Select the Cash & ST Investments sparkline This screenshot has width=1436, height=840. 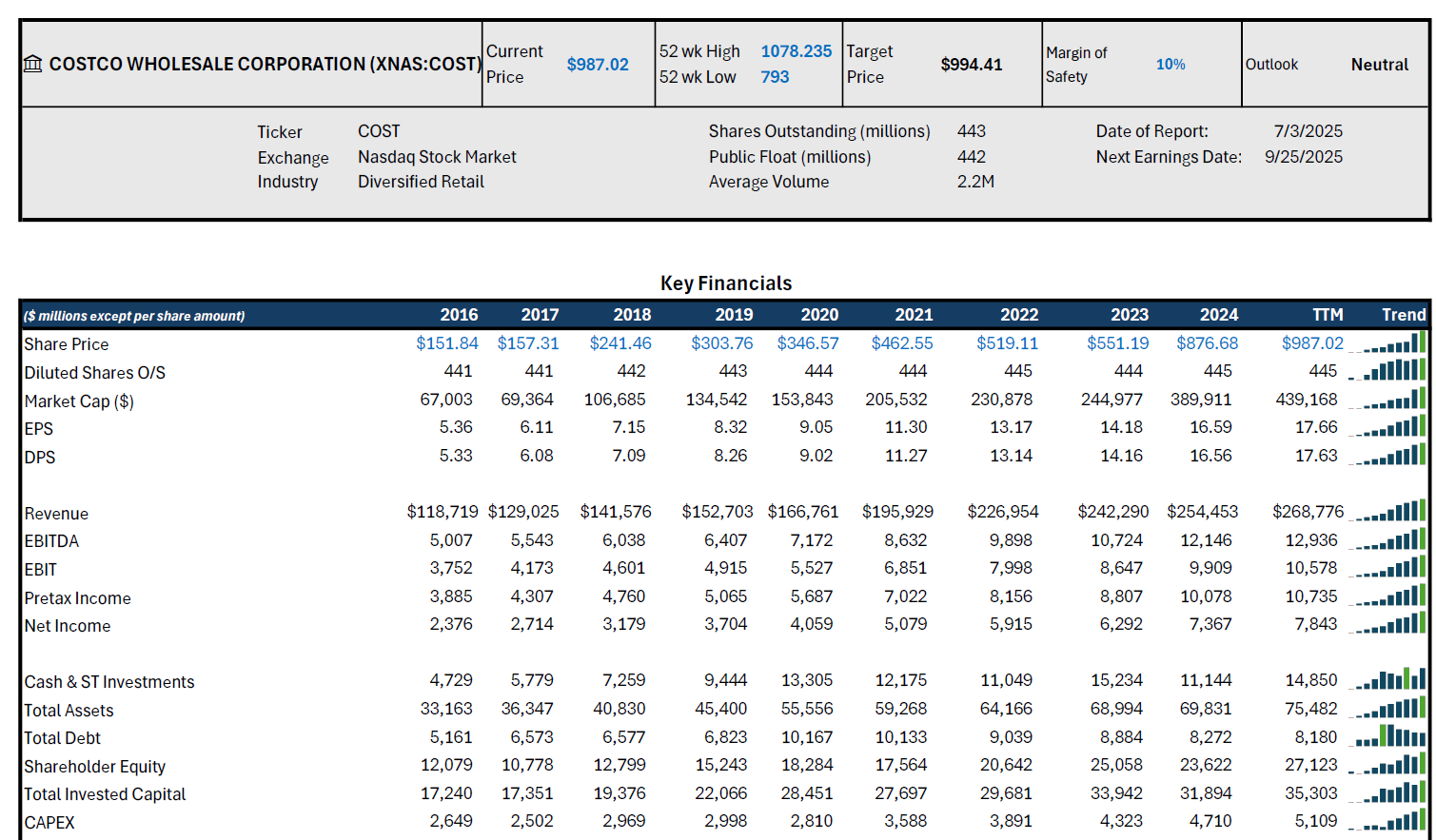click(1387, 680)
